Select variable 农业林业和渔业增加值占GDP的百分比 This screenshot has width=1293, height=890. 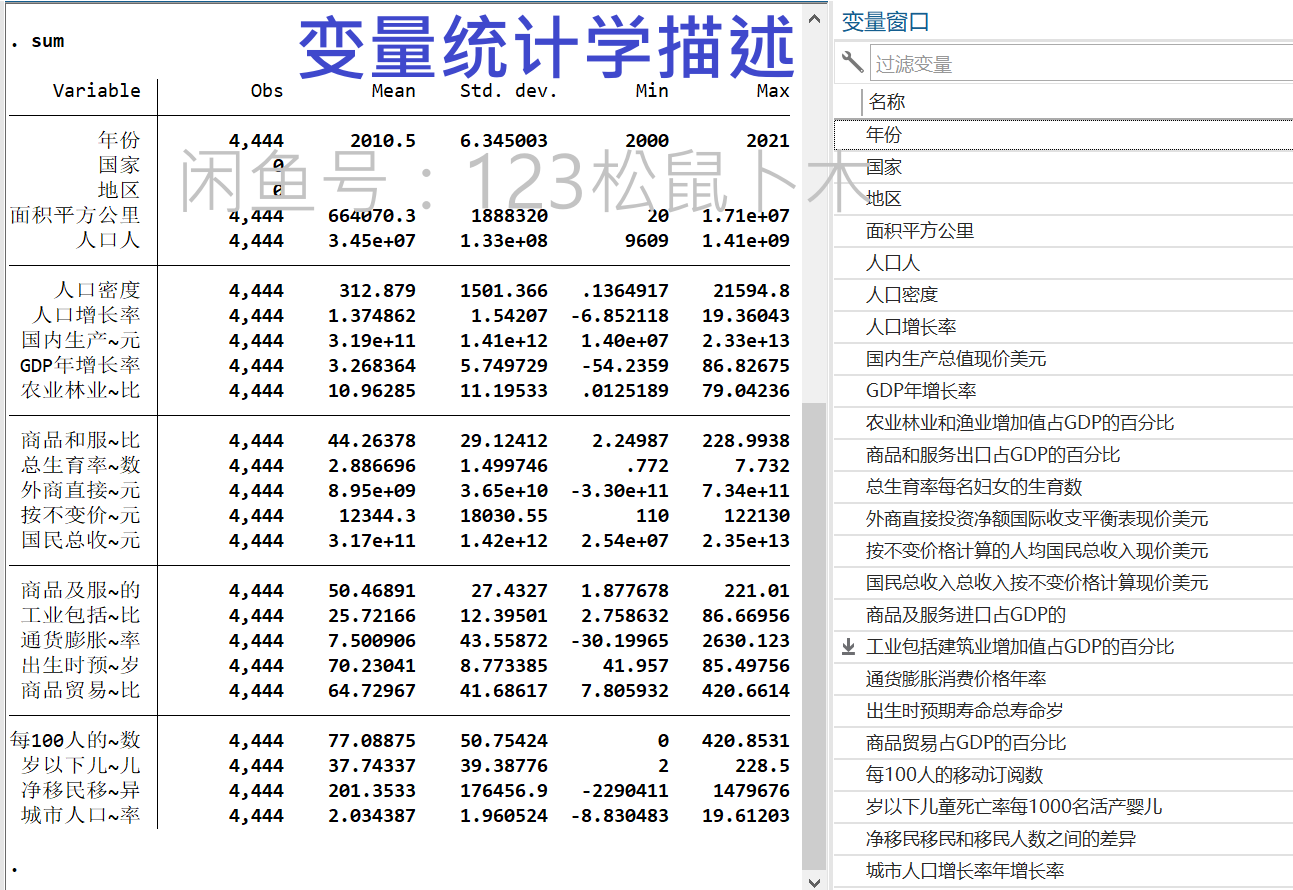(1063, 423)
